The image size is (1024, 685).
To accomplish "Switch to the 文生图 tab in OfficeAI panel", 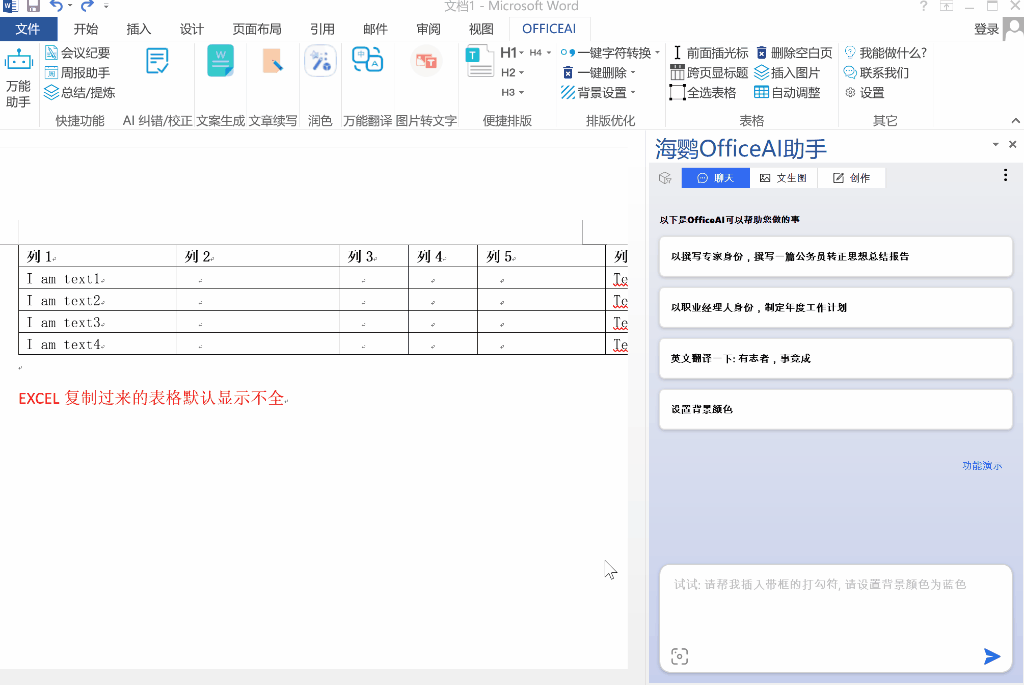I will tap(784, 176).
